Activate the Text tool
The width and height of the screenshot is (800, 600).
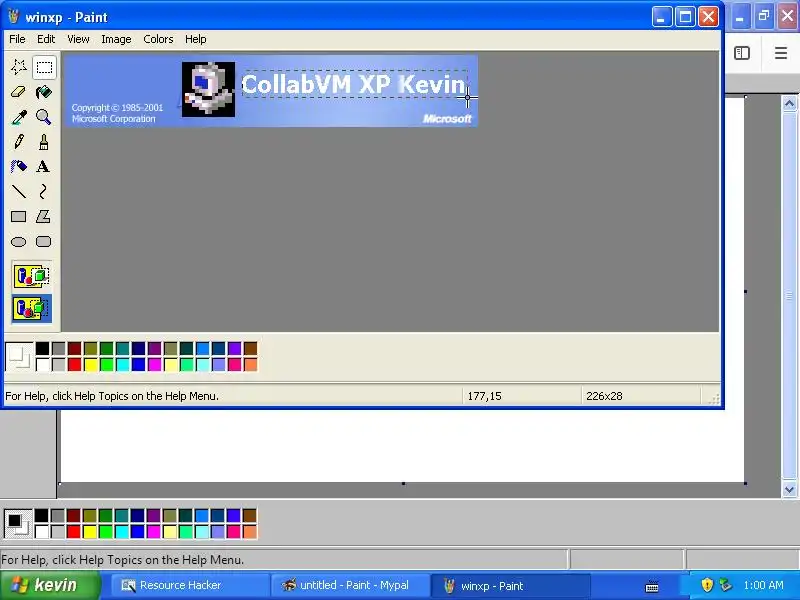point(44,166)
